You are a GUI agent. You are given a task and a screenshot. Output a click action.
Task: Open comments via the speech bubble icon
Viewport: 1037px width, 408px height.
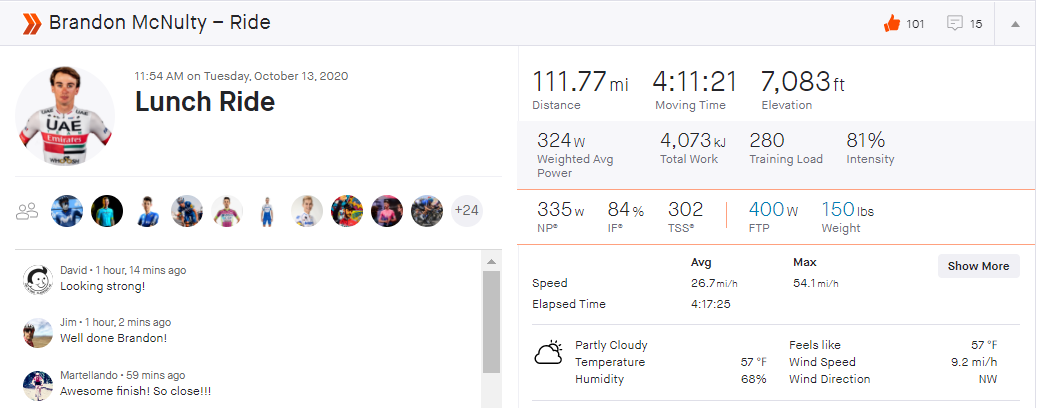click(x=954, y=24)
